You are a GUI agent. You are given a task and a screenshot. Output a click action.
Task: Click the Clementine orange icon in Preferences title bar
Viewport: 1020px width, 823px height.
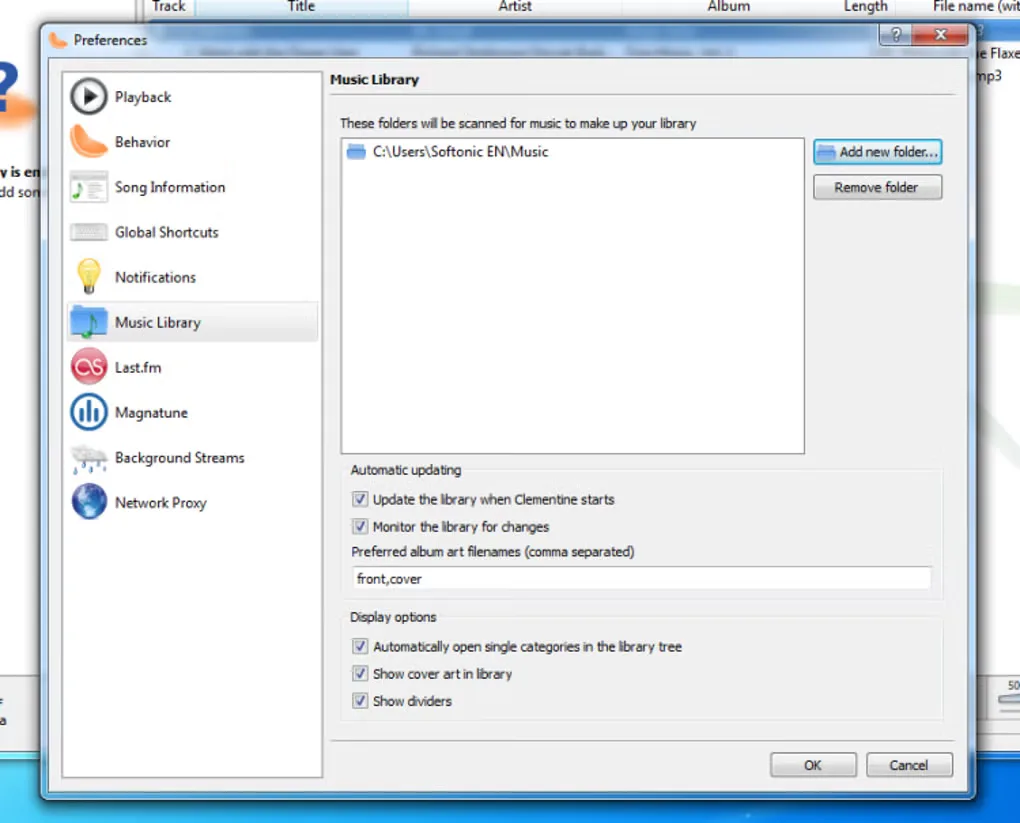pos(58,40)
